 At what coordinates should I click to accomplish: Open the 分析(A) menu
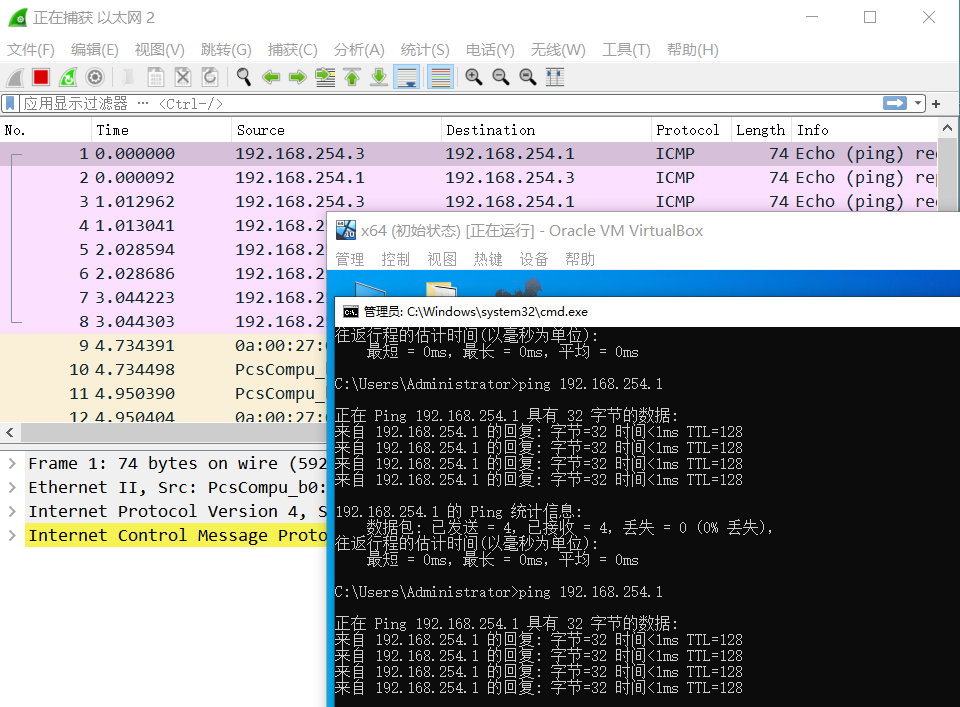tap(359, 50)
